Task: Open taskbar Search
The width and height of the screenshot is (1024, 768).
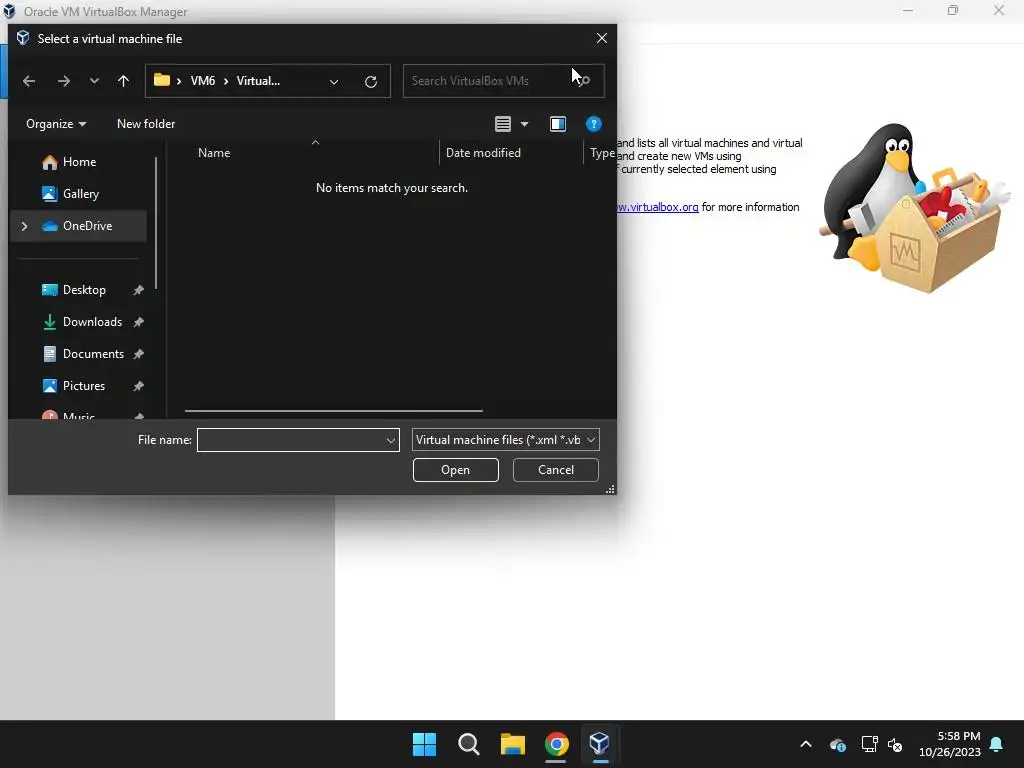Action: click(468, 744)
